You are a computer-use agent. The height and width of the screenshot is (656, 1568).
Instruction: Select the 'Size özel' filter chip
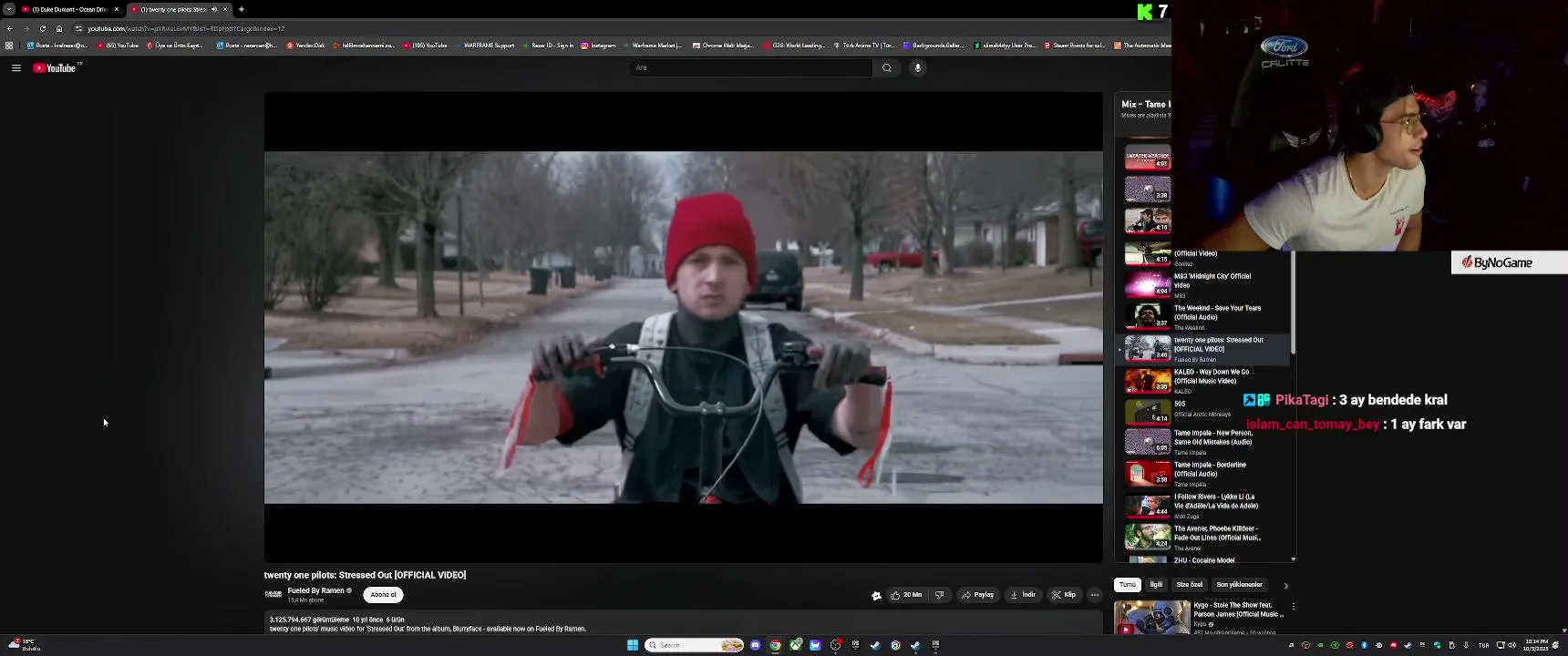[x=1190, y=585]
